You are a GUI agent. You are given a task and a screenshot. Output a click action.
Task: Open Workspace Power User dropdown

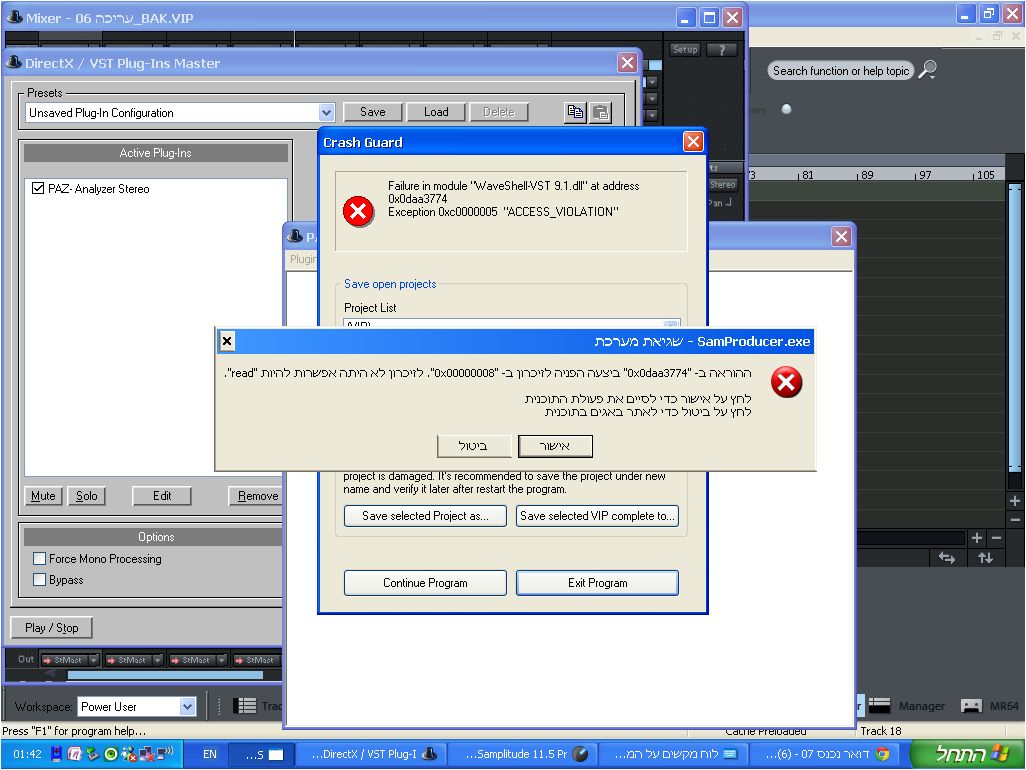(187, 707)
